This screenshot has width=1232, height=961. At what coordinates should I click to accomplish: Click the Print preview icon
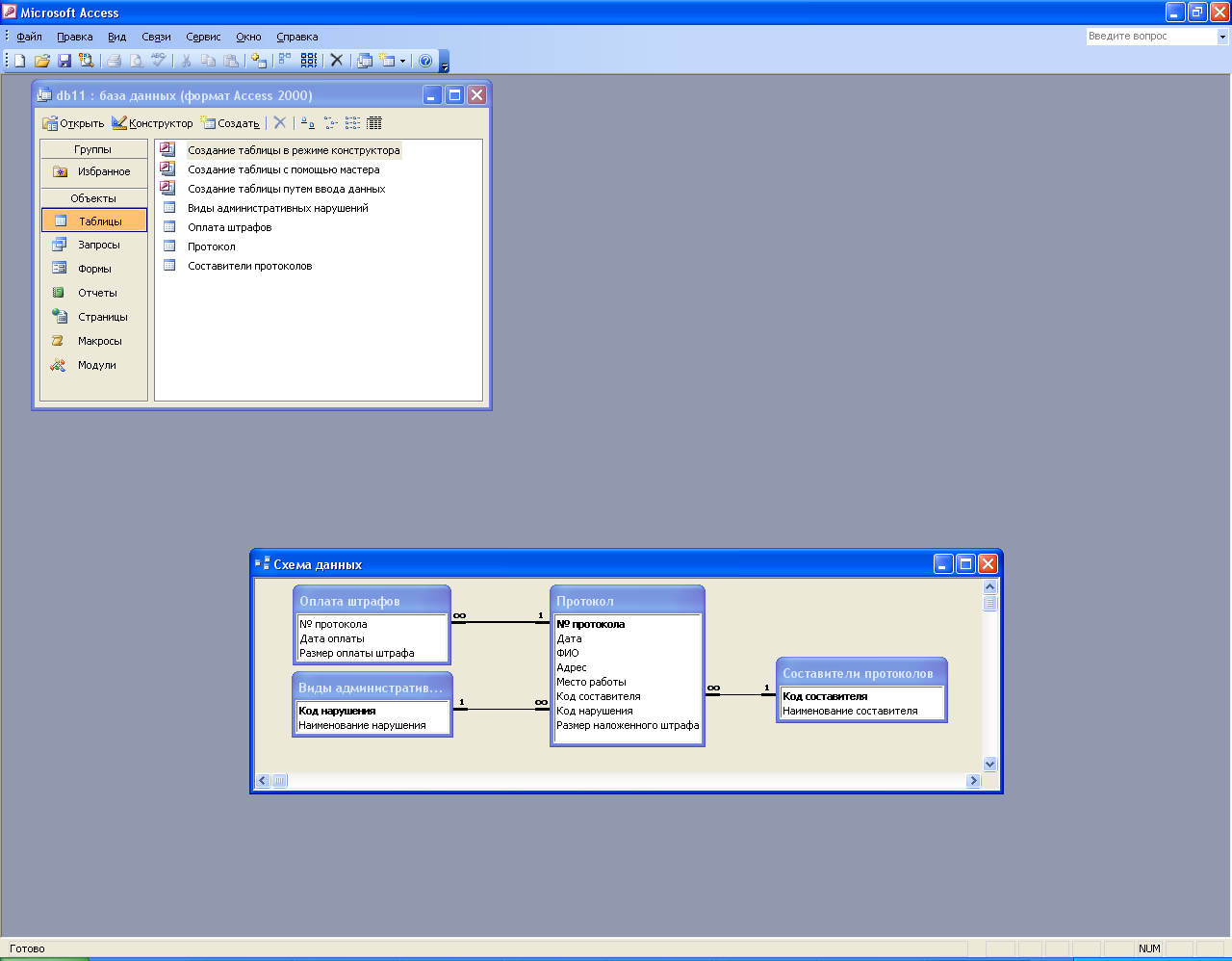137,60
